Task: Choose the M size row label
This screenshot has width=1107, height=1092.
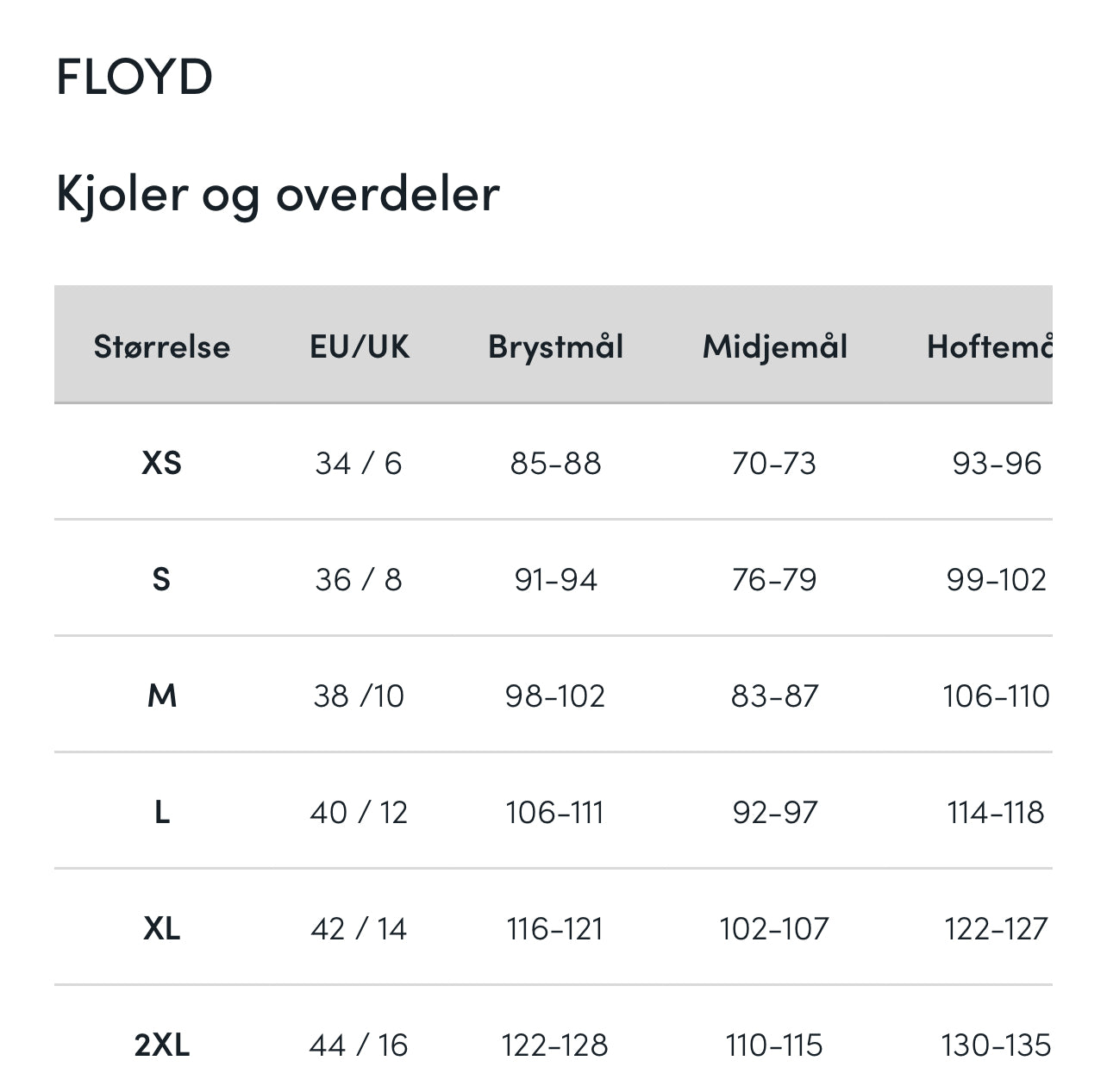Action: (162, 696)
